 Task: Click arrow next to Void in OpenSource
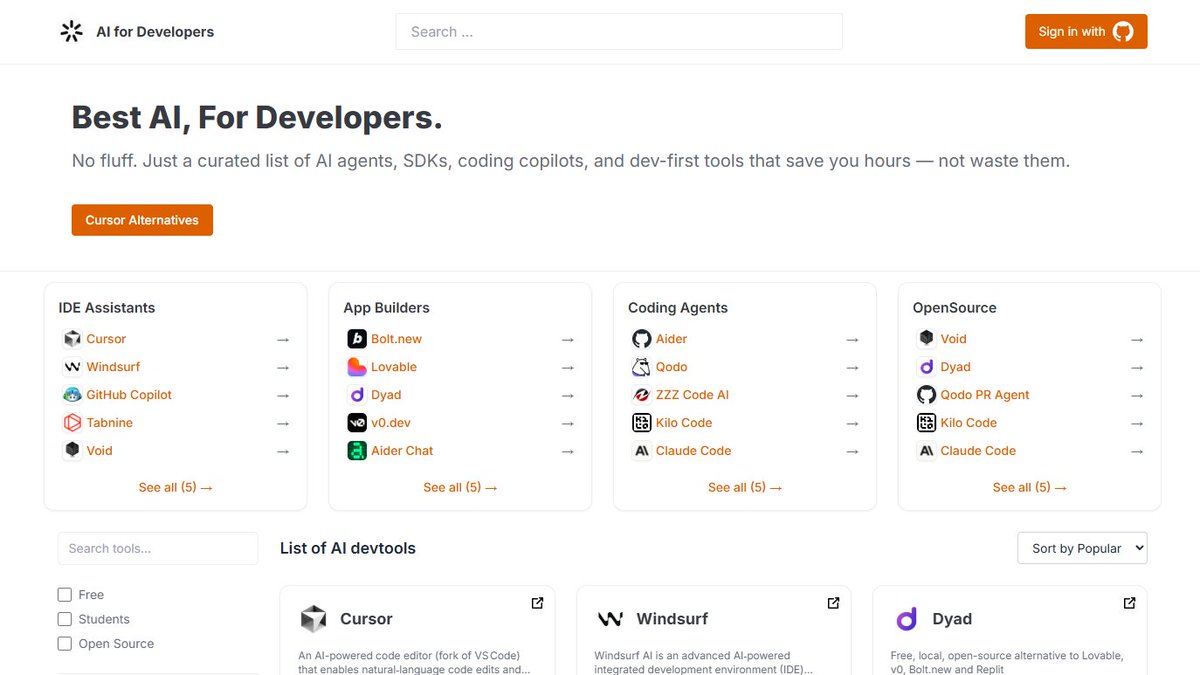pyautogui.click(x=1137, y=340)
